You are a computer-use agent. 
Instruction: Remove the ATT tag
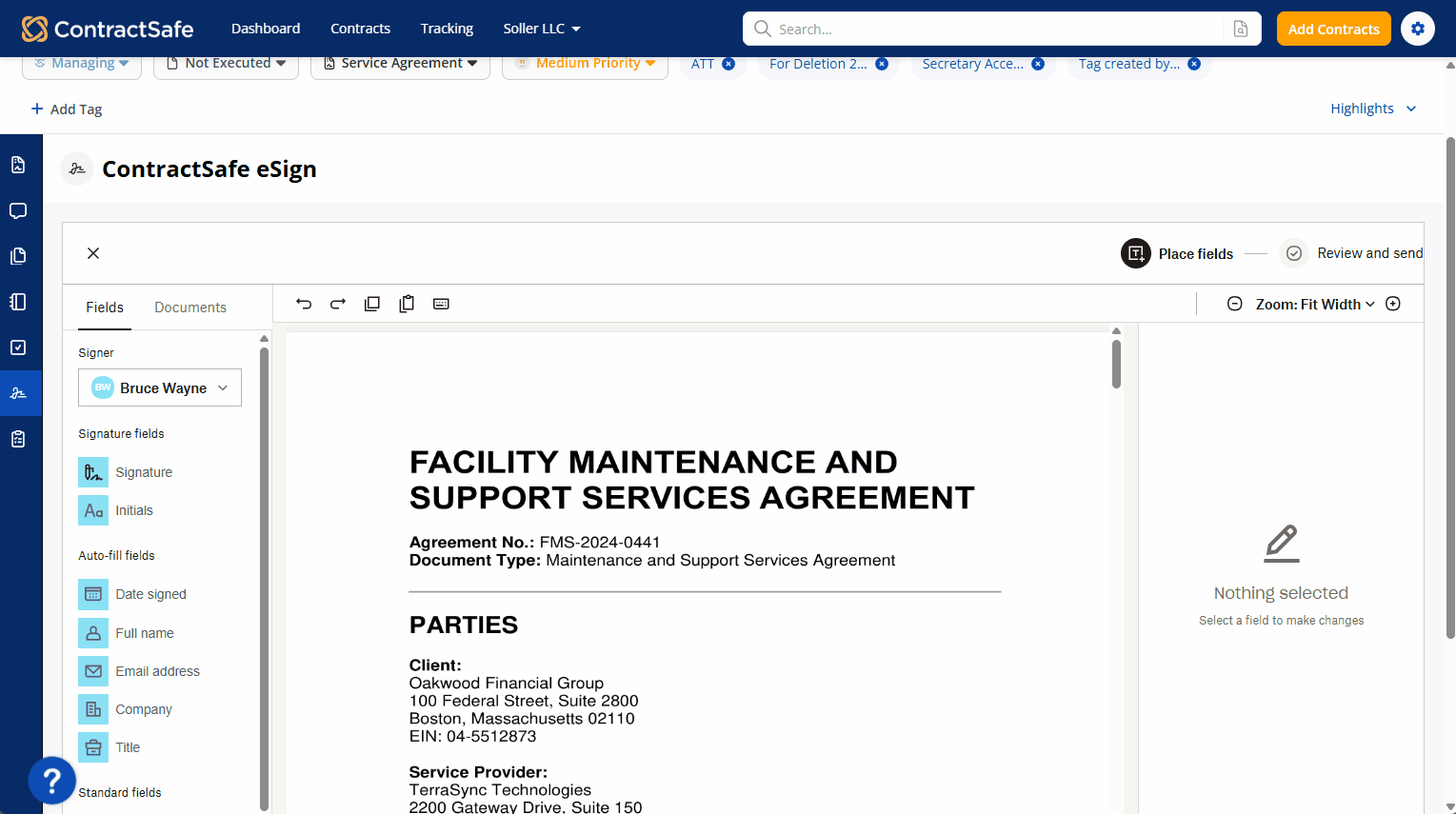click(x=728, y=64)
